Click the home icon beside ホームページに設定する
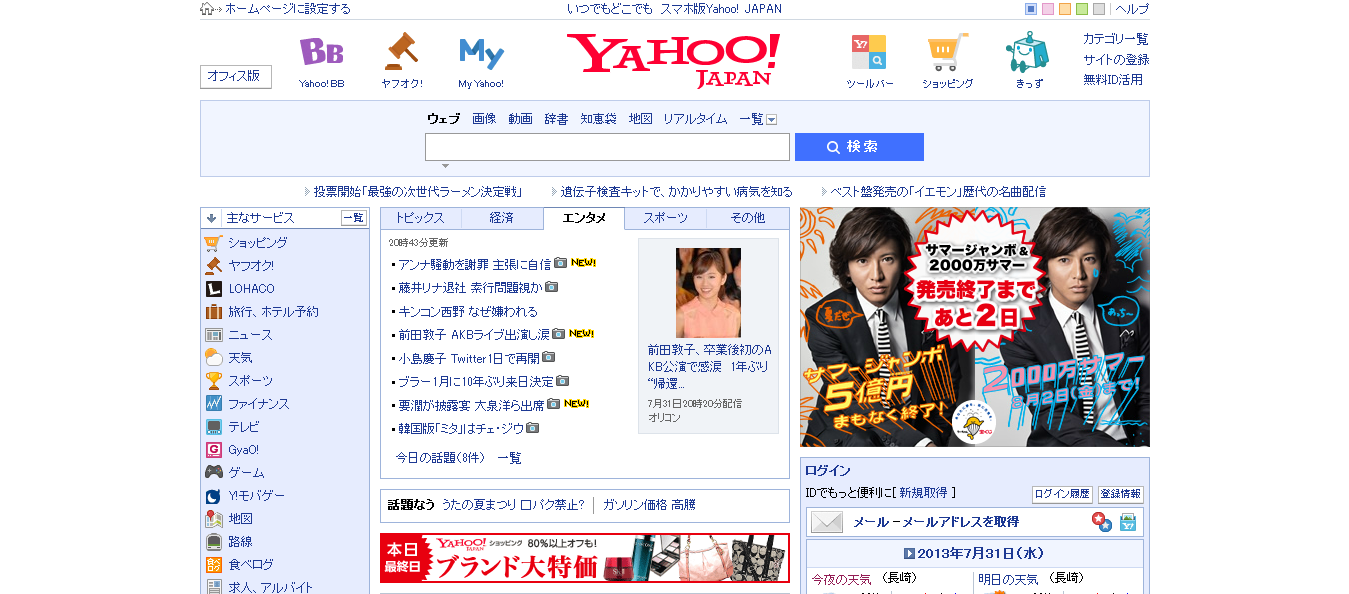 point(207,9)
